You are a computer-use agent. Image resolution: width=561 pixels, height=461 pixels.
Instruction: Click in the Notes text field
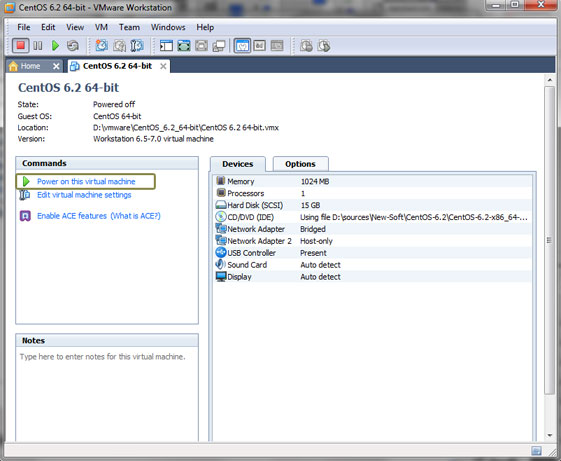click(107, 394)
